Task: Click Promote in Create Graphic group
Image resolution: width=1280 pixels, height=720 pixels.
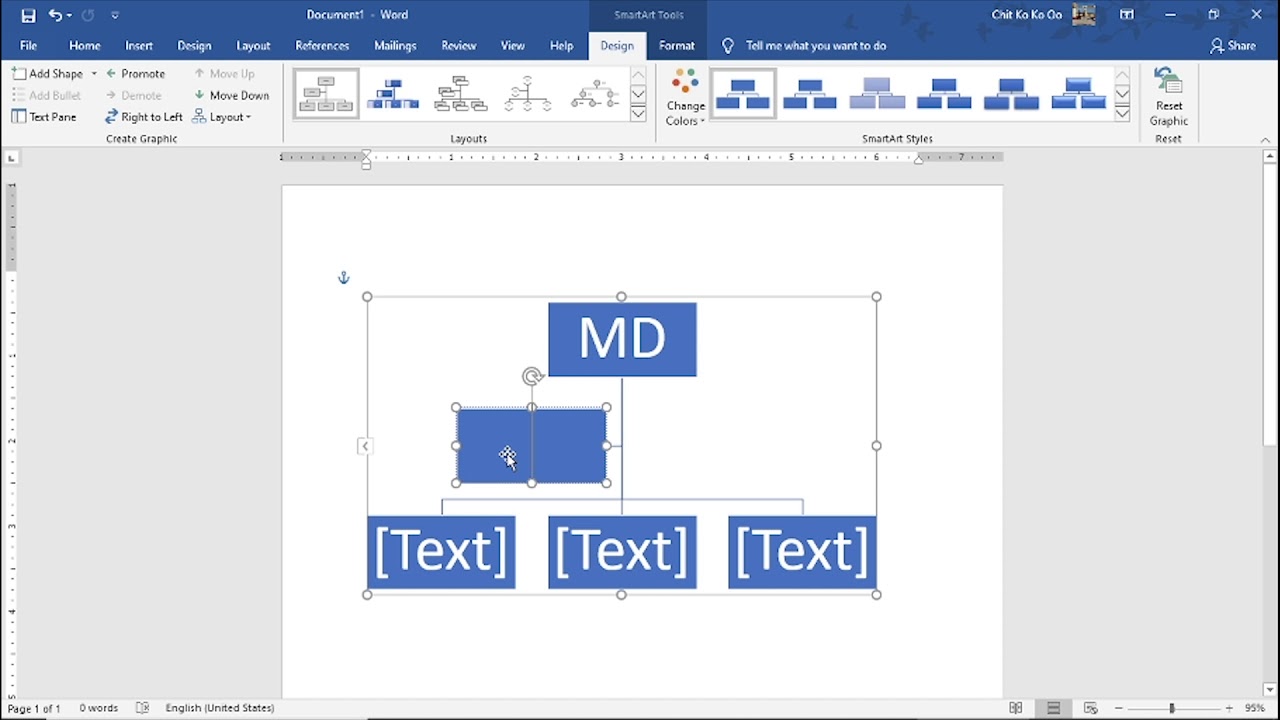Action: point(135,74)
